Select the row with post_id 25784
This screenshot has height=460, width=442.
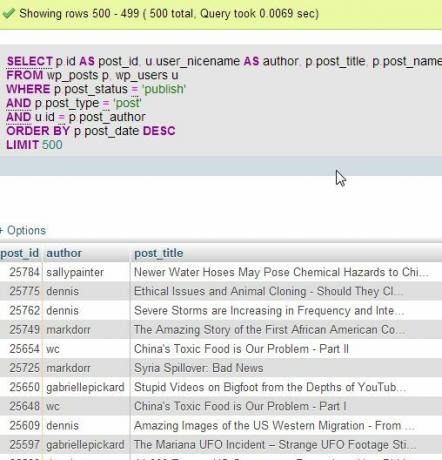221,272
